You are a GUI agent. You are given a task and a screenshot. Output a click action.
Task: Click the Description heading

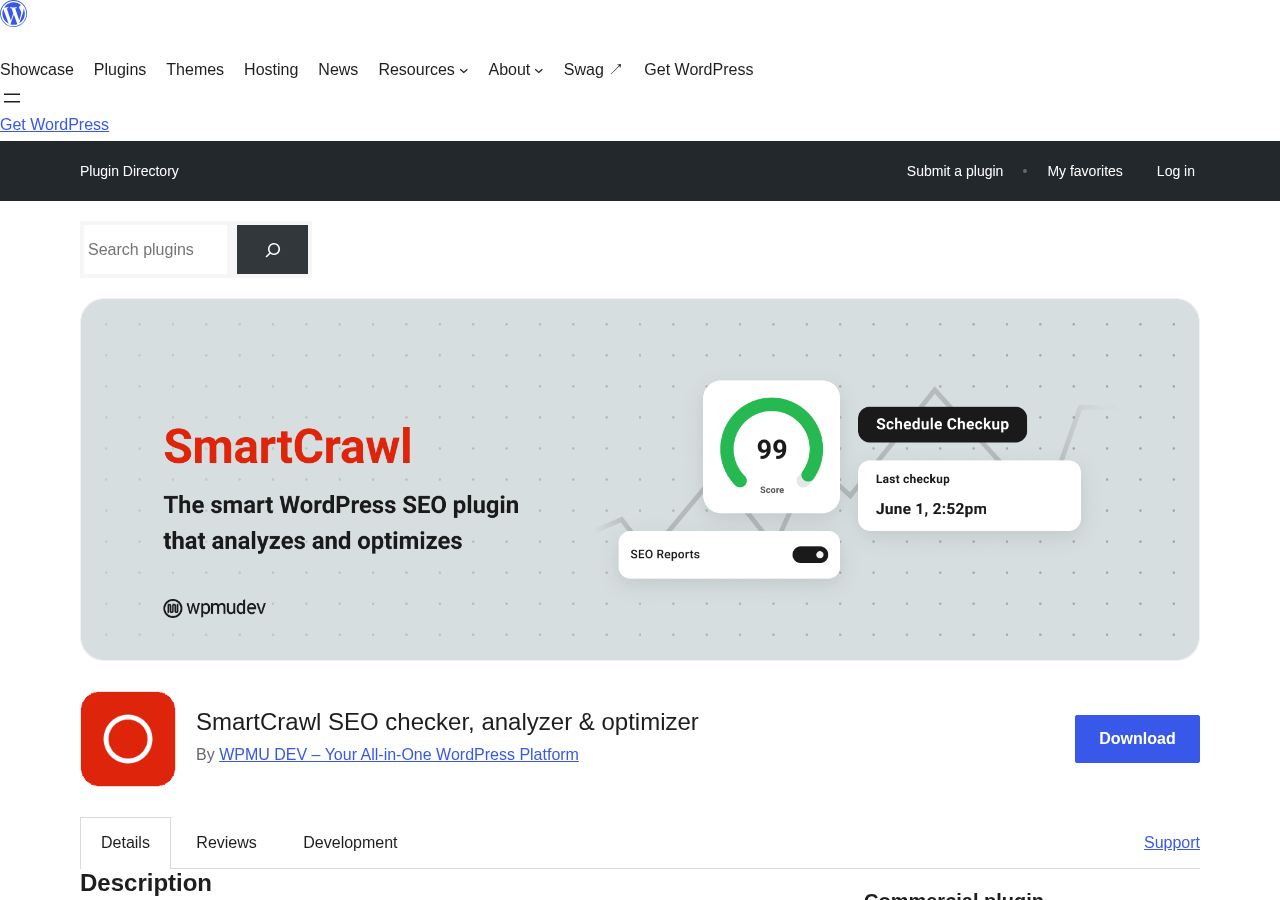pyautogui.click(x=146, y=883)
